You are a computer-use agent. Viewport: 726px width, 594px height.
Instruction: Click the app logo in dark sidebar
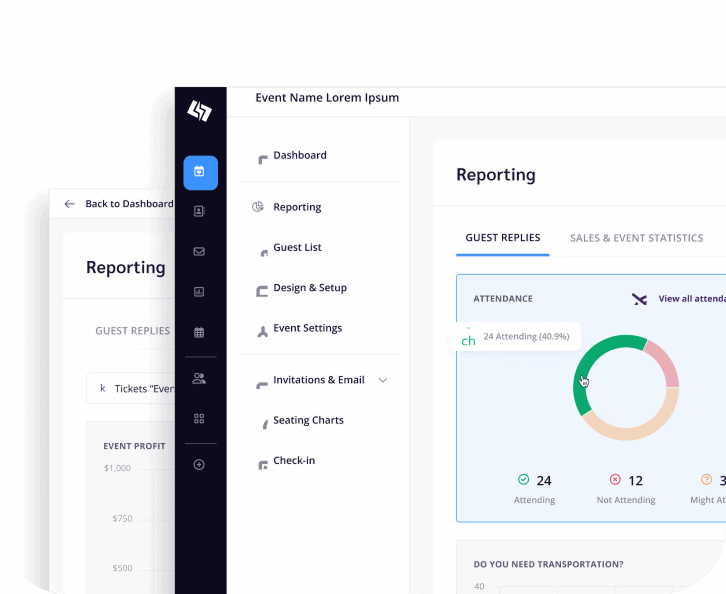click(x=200, y=111)
